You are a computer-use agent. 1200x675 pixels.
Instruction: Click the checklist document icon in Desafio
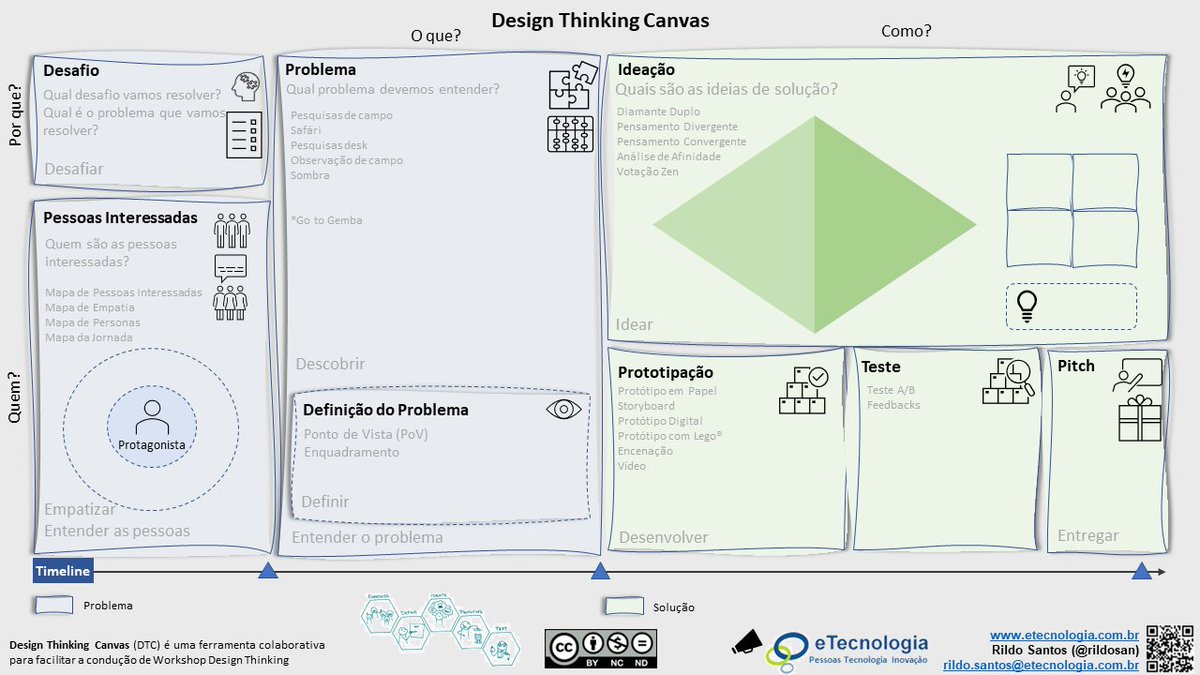(x=243, y=135)
